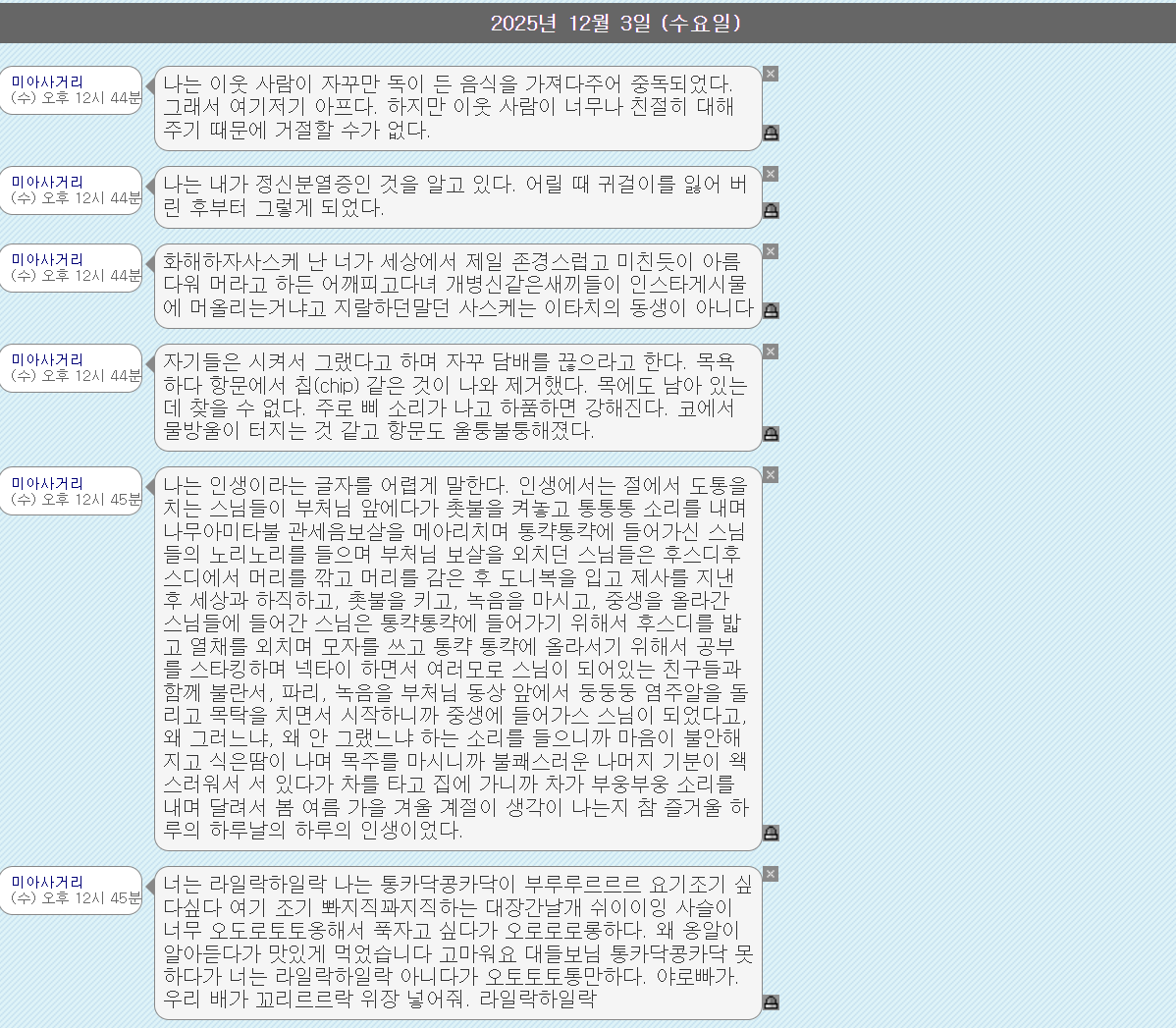The image size is (1176, 1028).
Task: Delete message starting '너는 라일락하일락' via X
Action: pos(771,874)
